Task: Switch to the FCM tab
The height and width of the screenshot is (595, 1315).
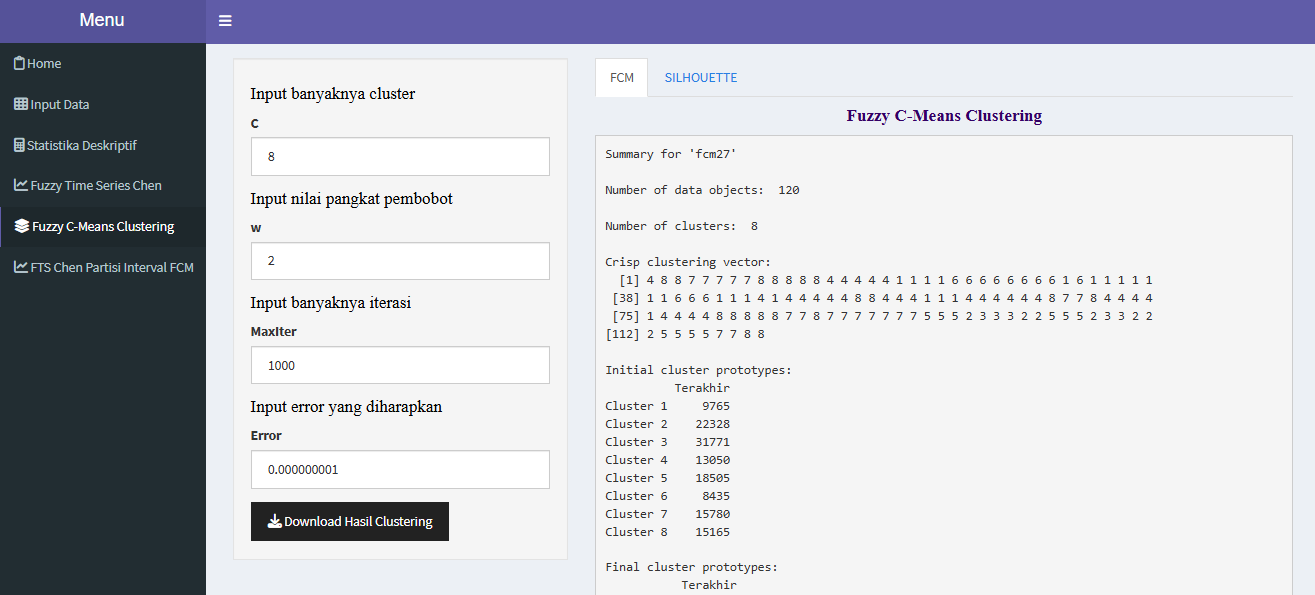Action: click(x=622, y=77)
